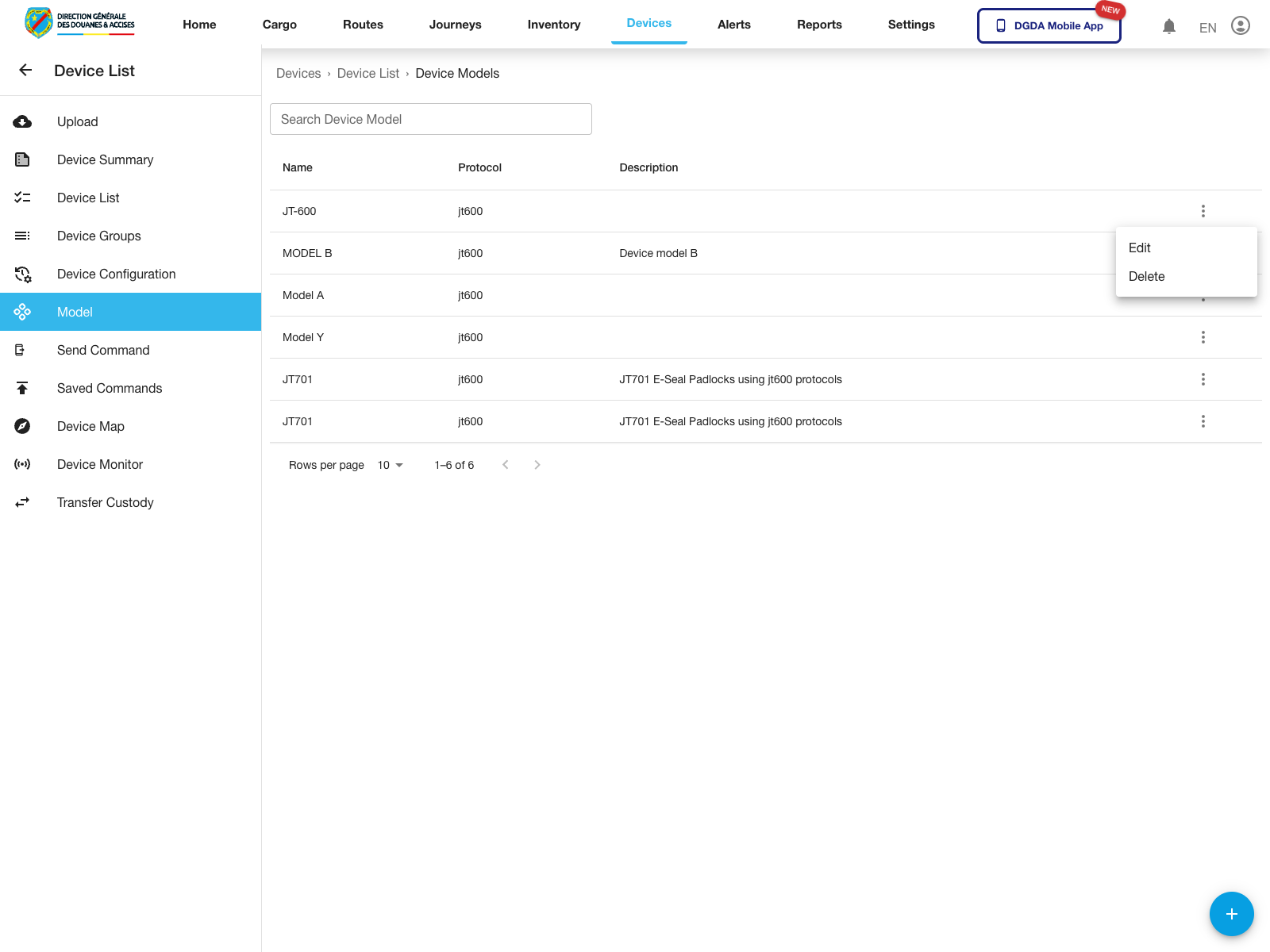The width and height of the screenshot is (1270, 952).
Task: Select the Upload icon in the sidebar
Action: point(23,121)
